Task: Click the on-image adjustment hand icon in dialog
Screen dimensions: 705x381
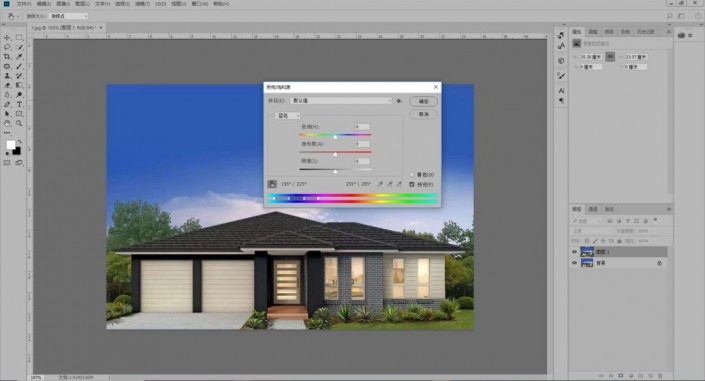Action: click(x=272, y=184)
